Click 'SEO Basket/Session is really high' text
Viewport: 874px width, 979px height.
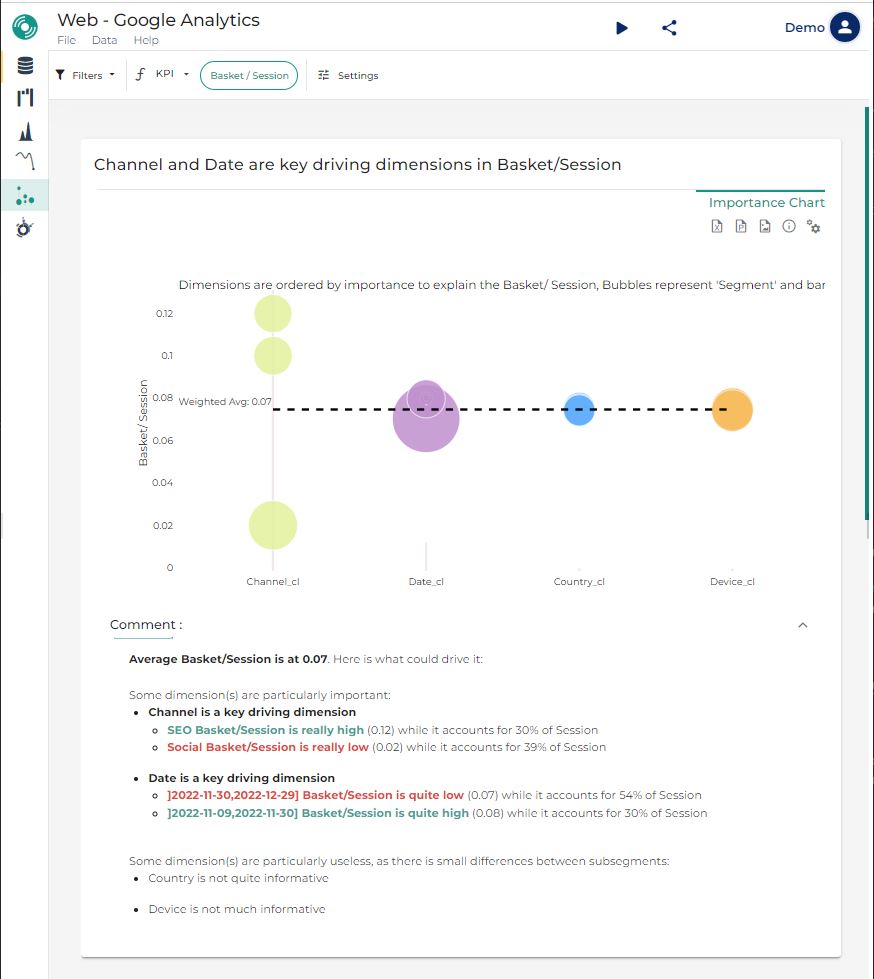[x=265, y=730]
